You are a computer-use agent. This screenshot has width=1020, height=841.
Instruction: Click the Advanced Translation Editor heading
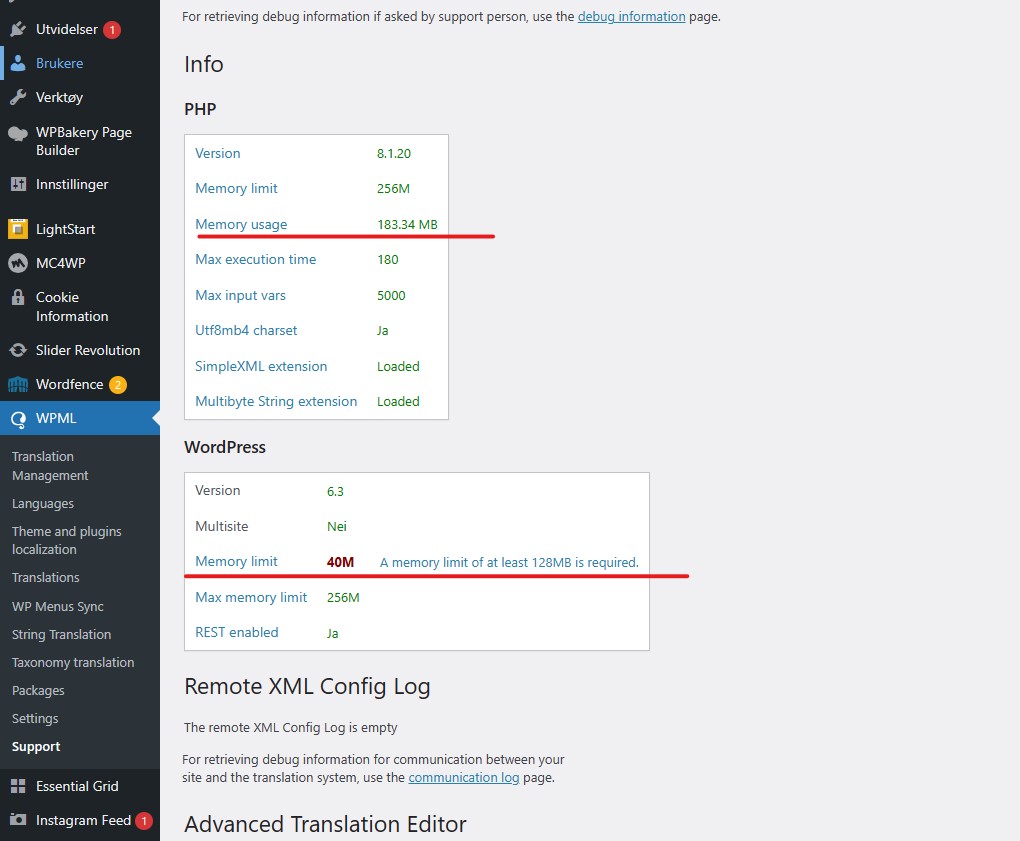point(325,824)
